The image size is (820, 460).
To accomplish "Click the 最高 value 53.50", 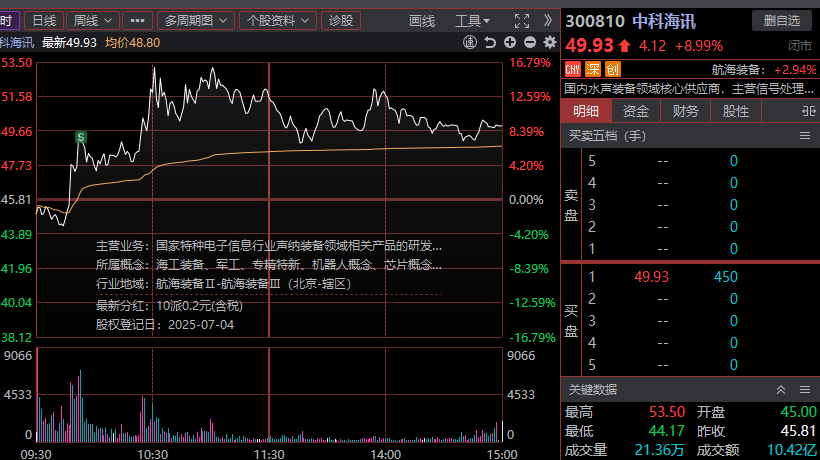I will coord(667,412).
